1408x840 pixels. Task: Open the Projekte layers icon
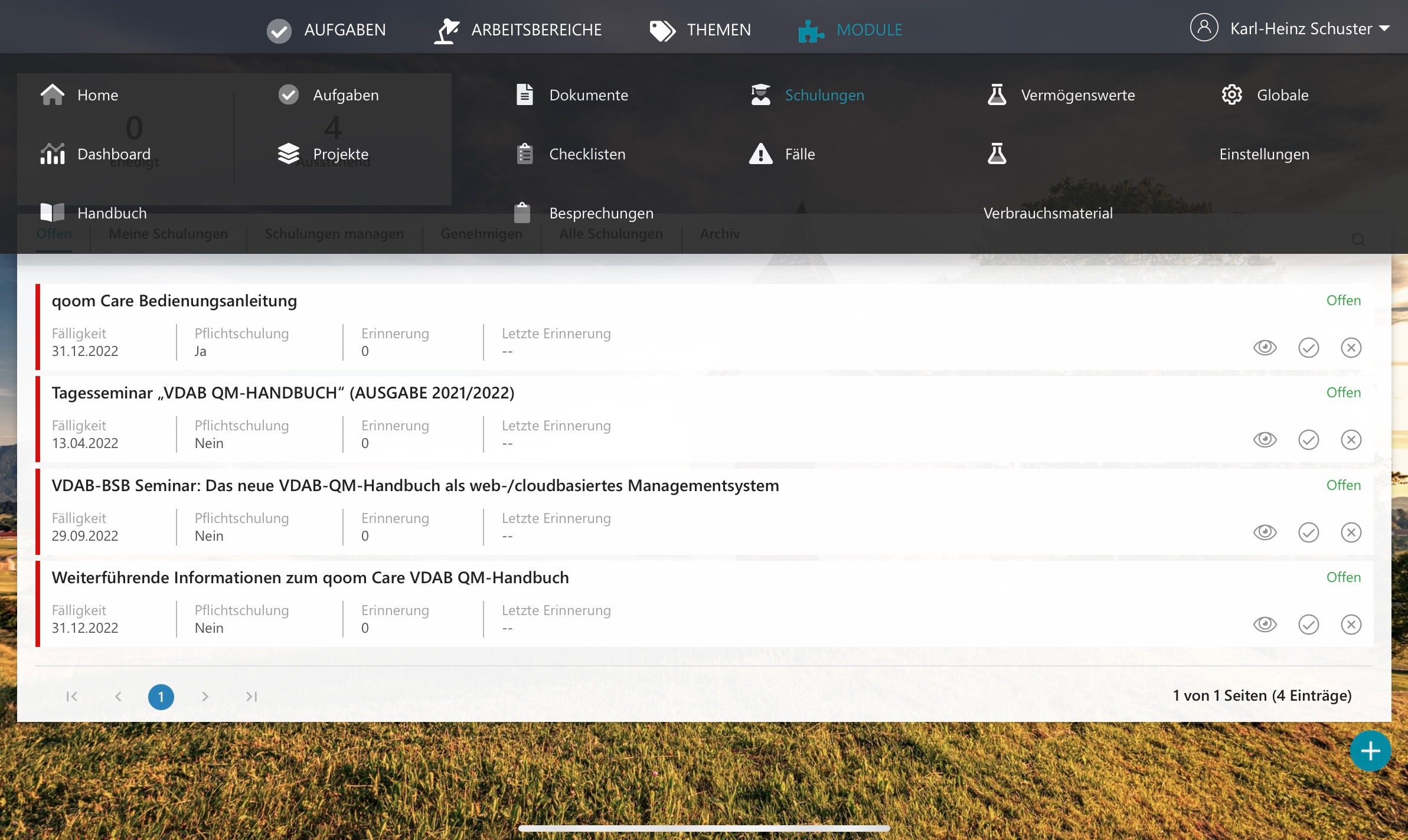pos(289,154)
